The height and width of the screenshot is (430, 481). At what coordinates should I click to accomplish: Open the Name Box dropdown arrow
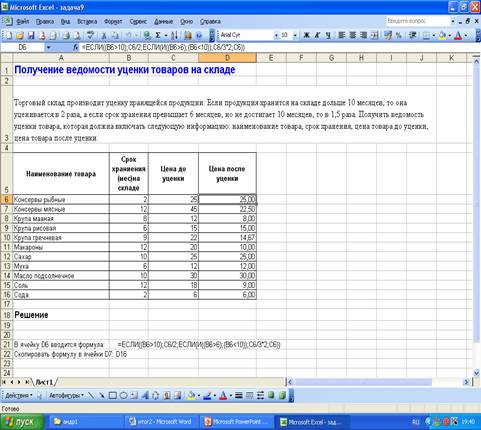(49, 47)
